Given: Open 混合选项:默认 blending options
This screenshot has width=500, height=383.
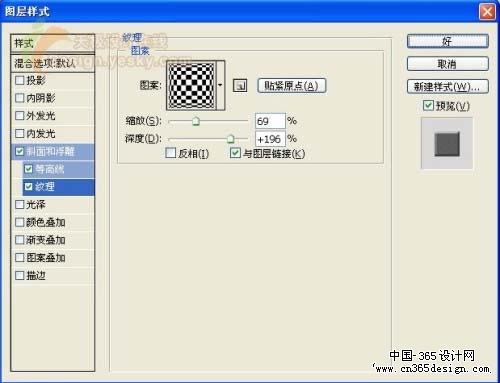Looking at the screenshot, I should pos(53,63).
